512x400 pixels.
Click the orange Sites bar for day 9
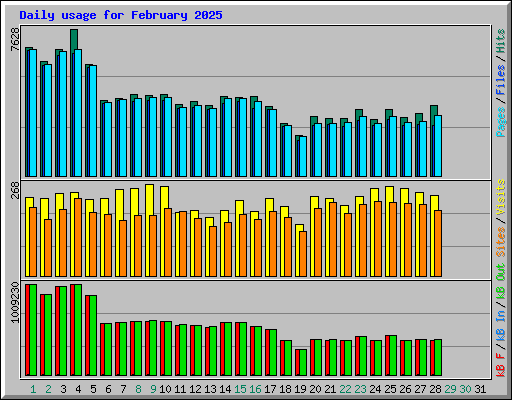click(153, 246)
